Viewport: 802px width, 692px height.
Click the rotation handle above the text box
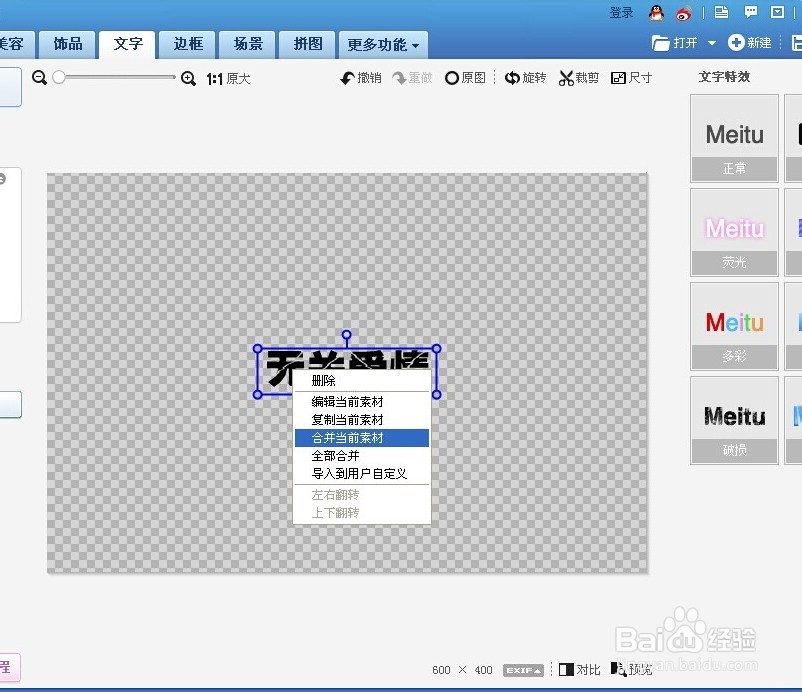346,335
